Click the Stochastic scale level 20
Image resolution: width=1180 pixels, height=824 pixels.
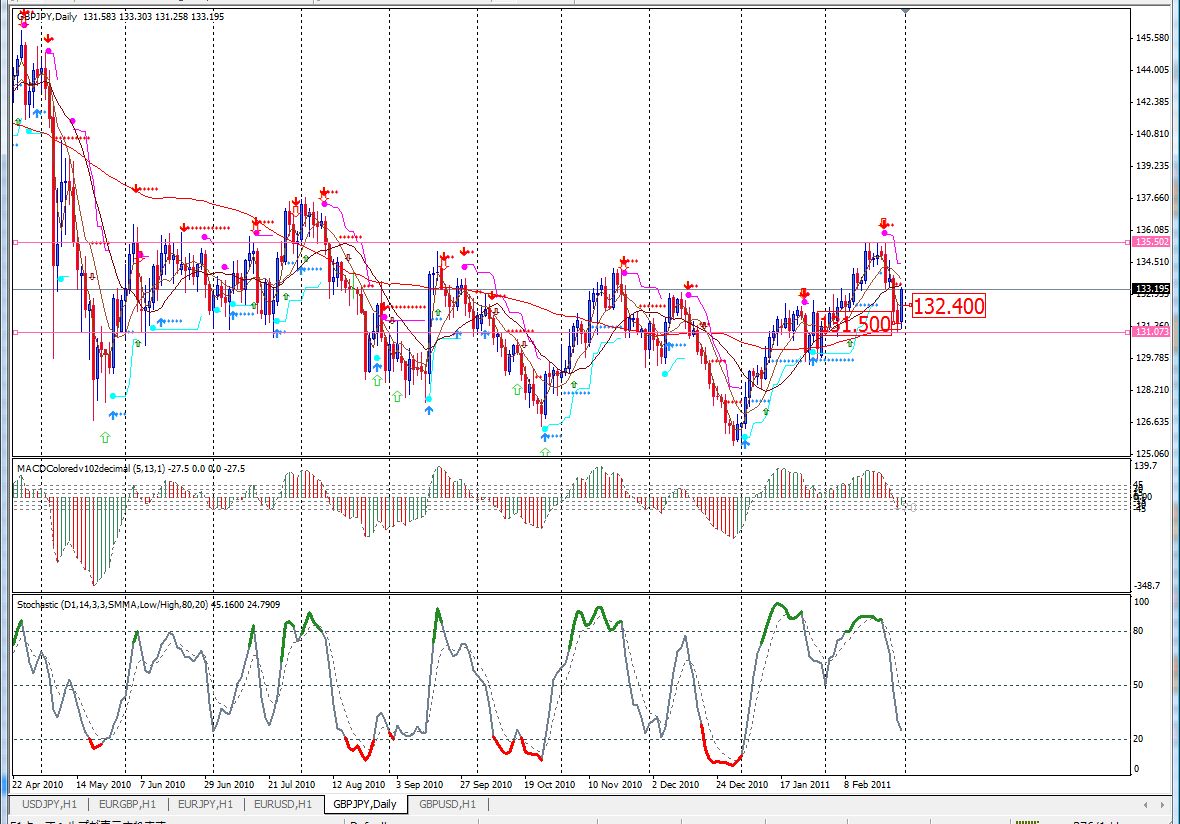point(1138,739)
